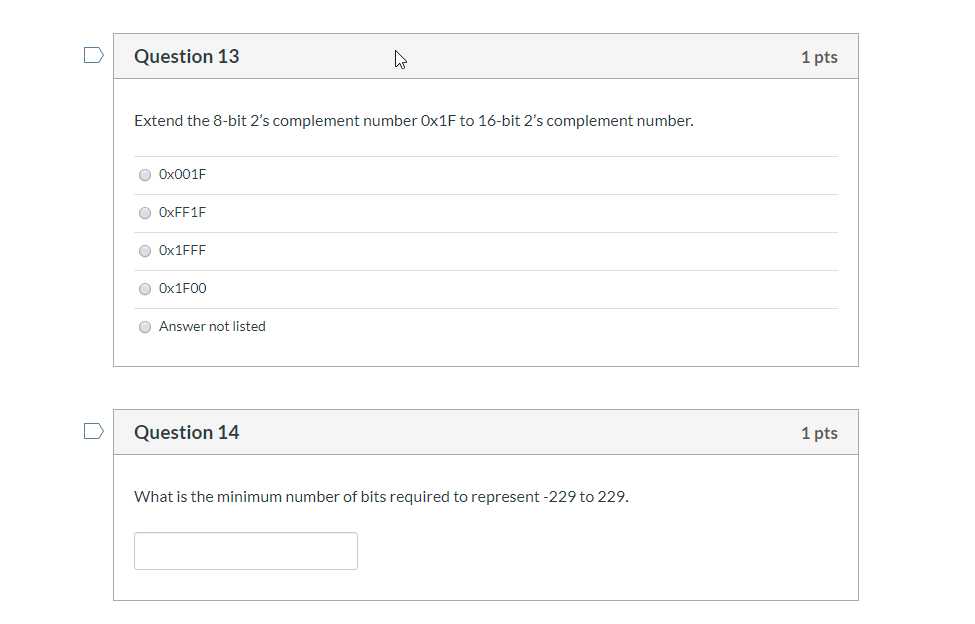Click the 0x1F00 answer text label
This screenshot has height=624, width=975.
[x=181, y=288]
